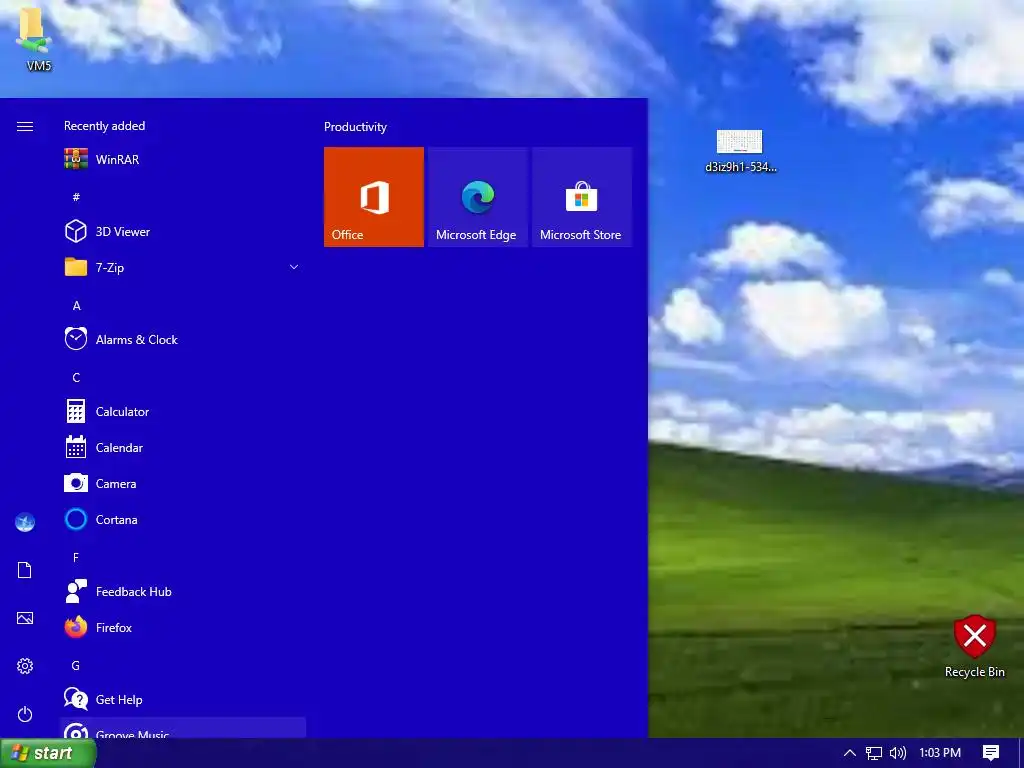The height and width of the screenshot is (768, 1024).
Task: Open Cortana
Action: click(183, 519)
